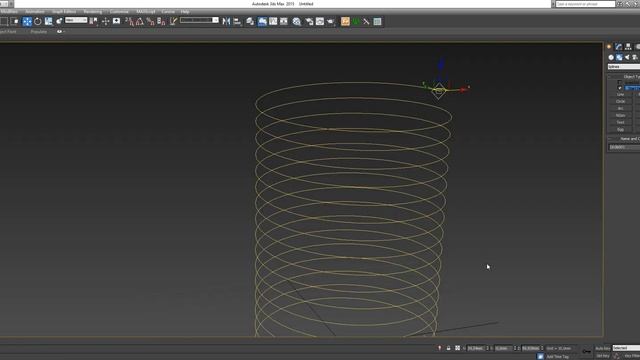Click the Line shape button

(x=620, y=94)
